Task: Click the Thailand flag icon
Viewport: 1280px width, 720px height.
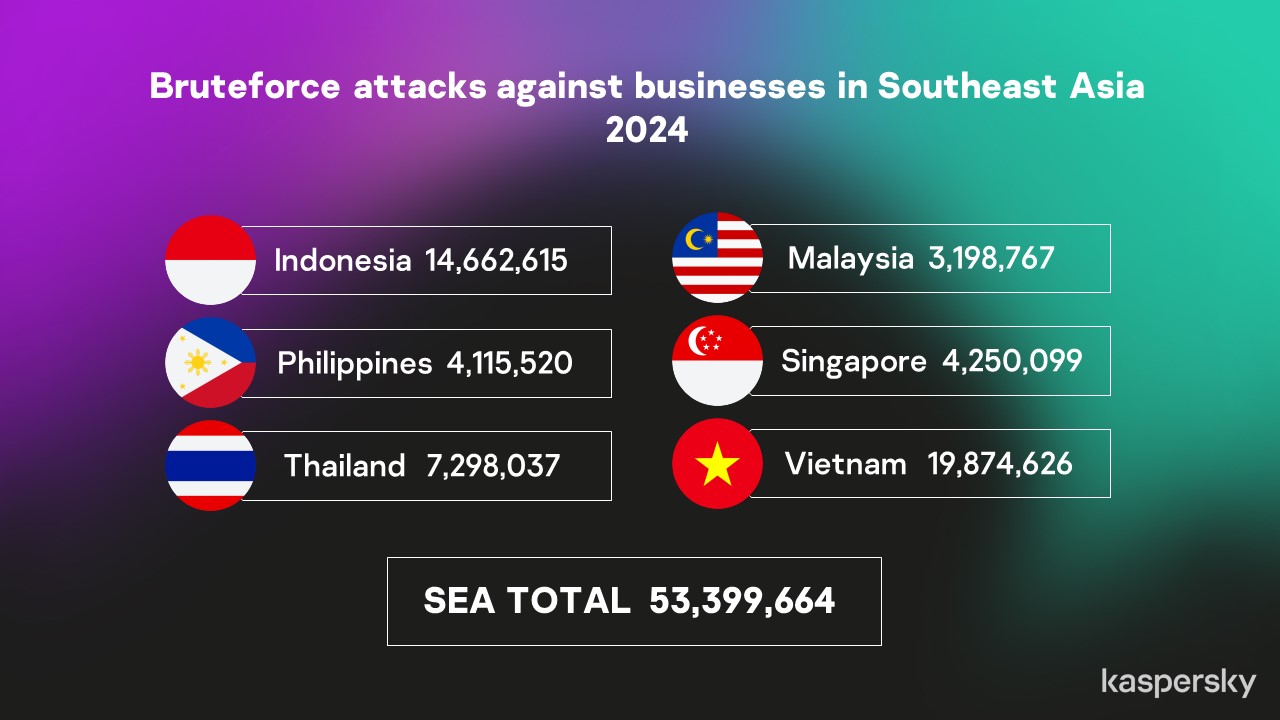Action: 210,466
